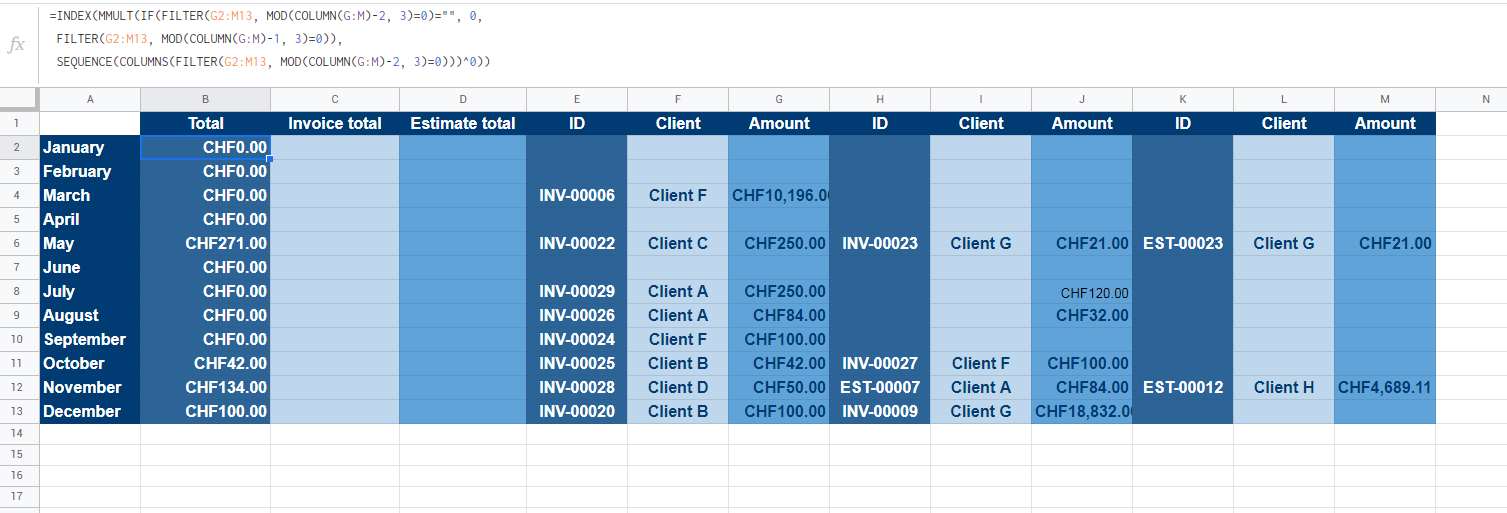Click cell INV-00029
The image size is (1507, 513).
click(577, 291)
